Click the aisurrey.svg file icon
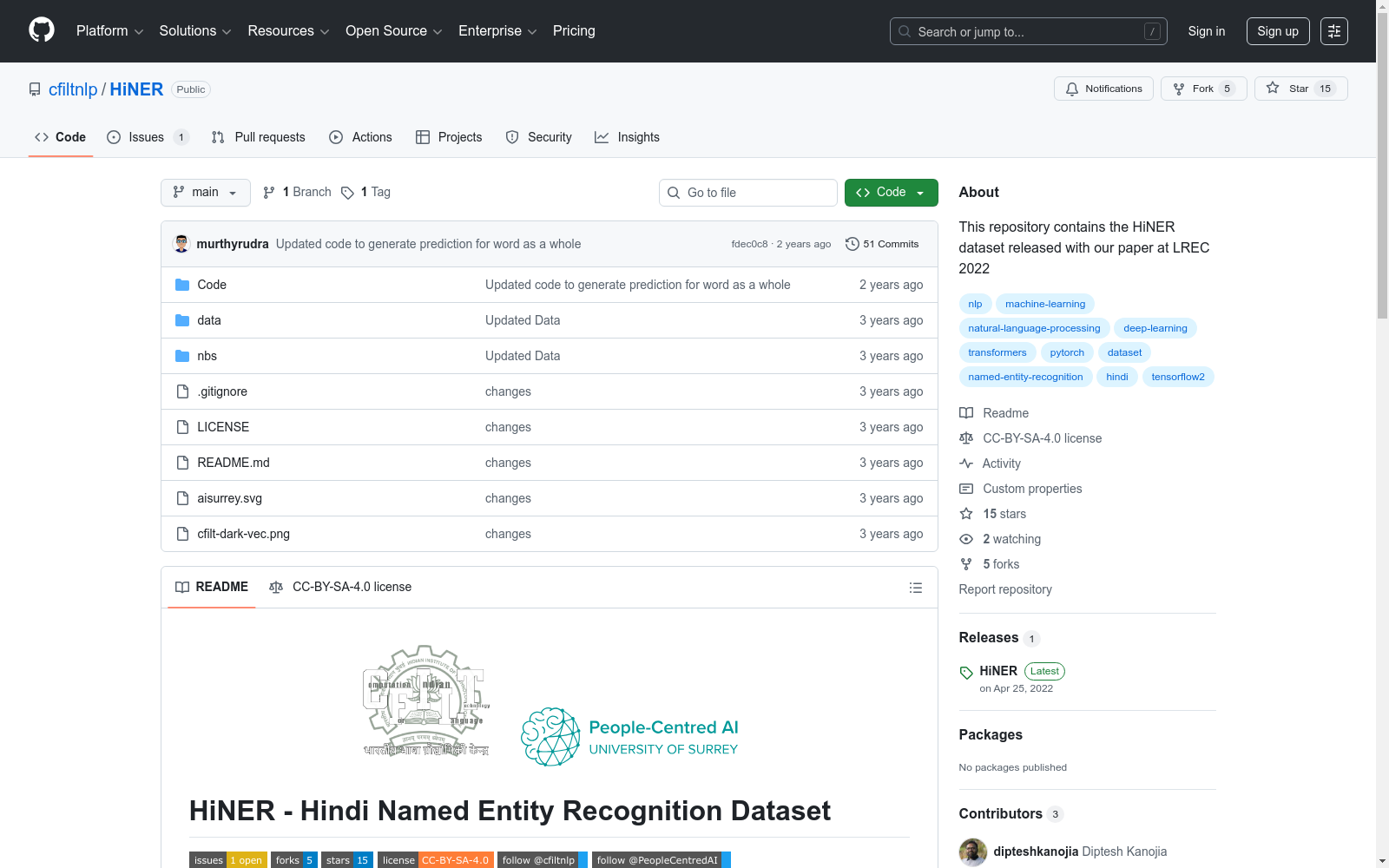Image resolution: width=1389 pixels, height=868 pixels. (x=182, y=498)
